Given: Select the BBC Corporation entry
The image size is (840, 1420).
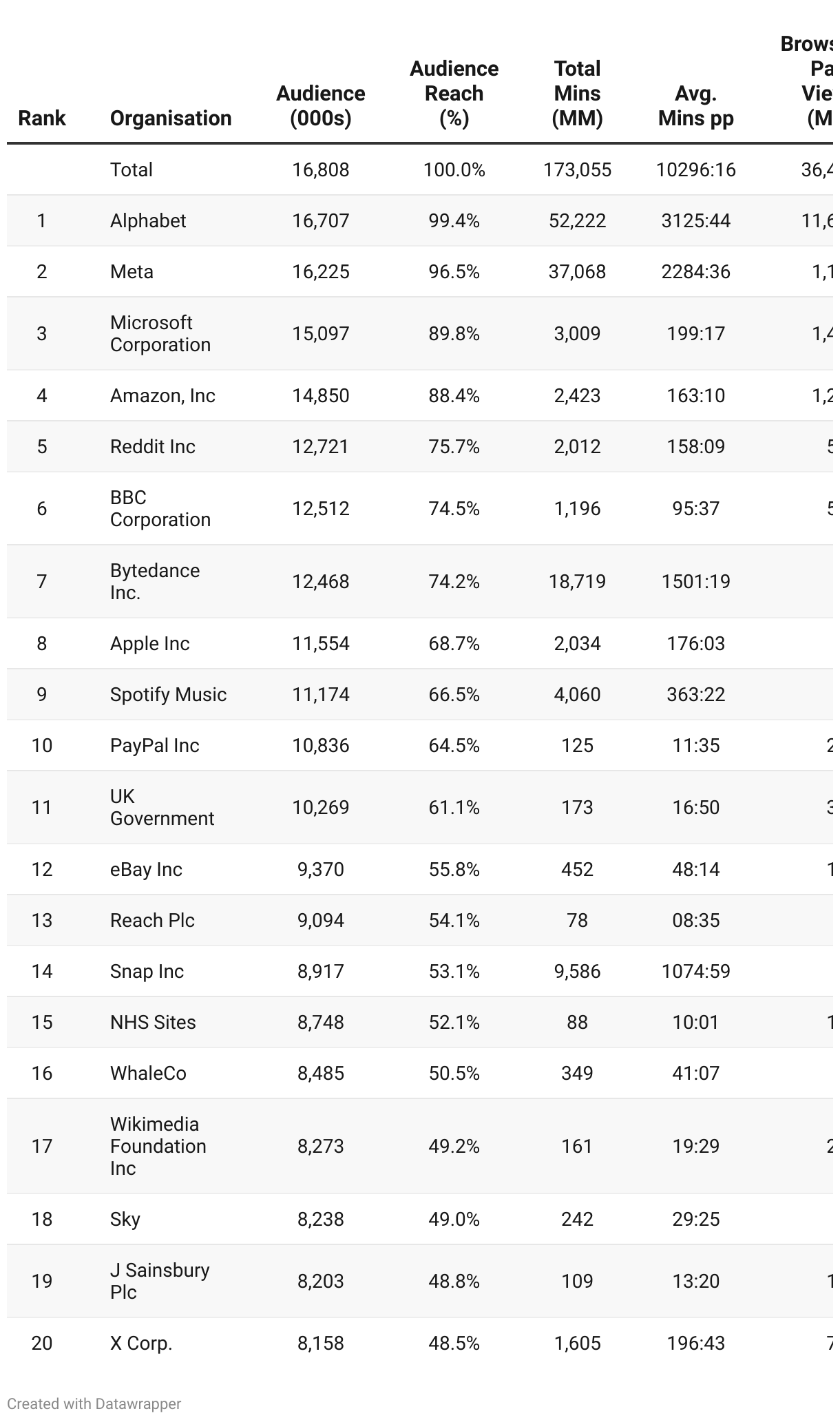Looking at the screenshot, I should [160, 508].
